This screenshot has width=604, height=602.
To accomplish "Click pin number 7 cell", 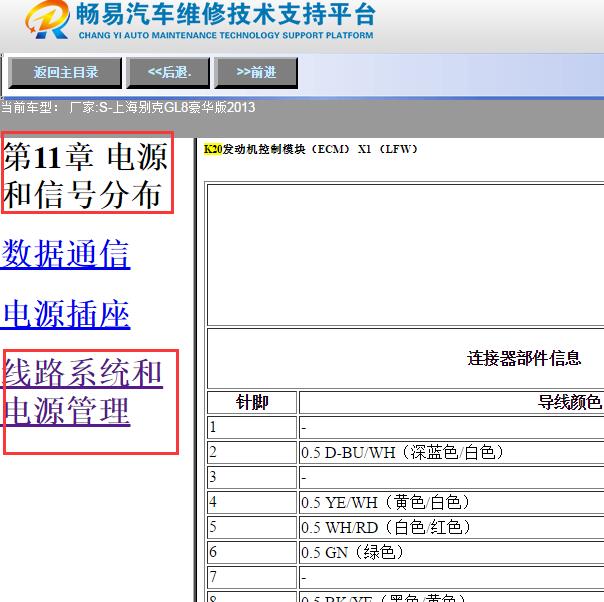I will click(252, 577).
